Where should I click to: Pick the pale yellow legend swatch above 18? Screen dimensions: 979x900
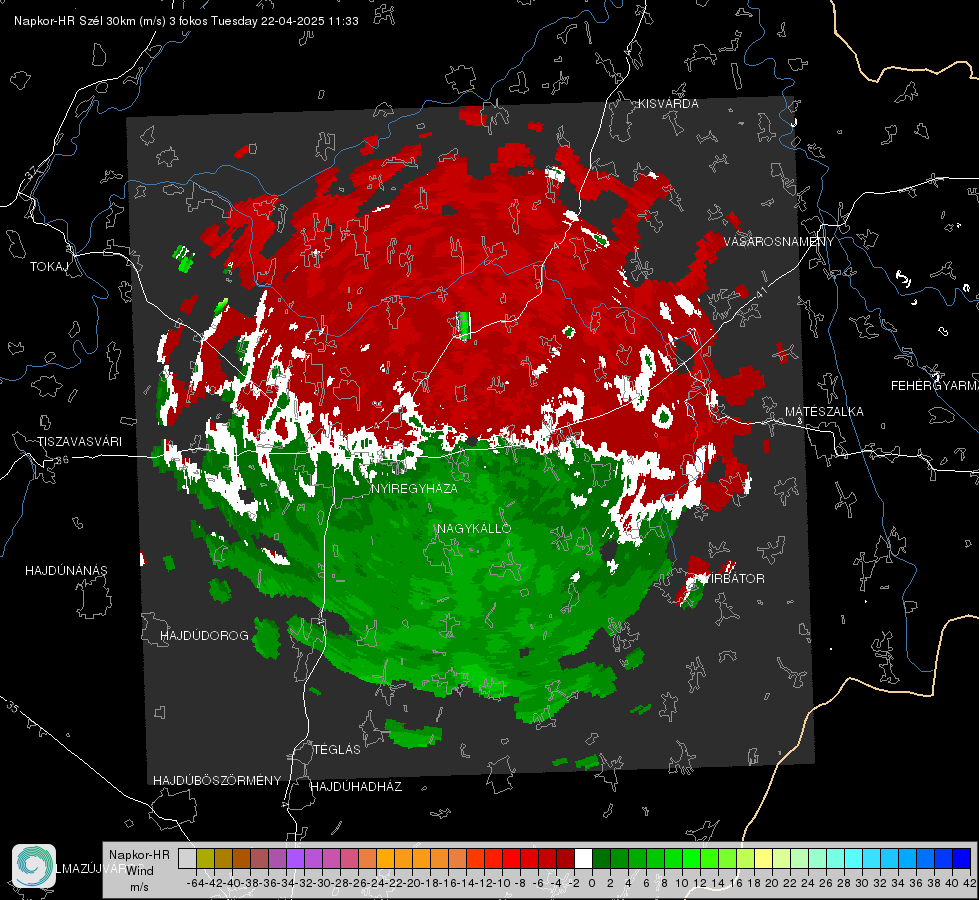pos(764,858)
